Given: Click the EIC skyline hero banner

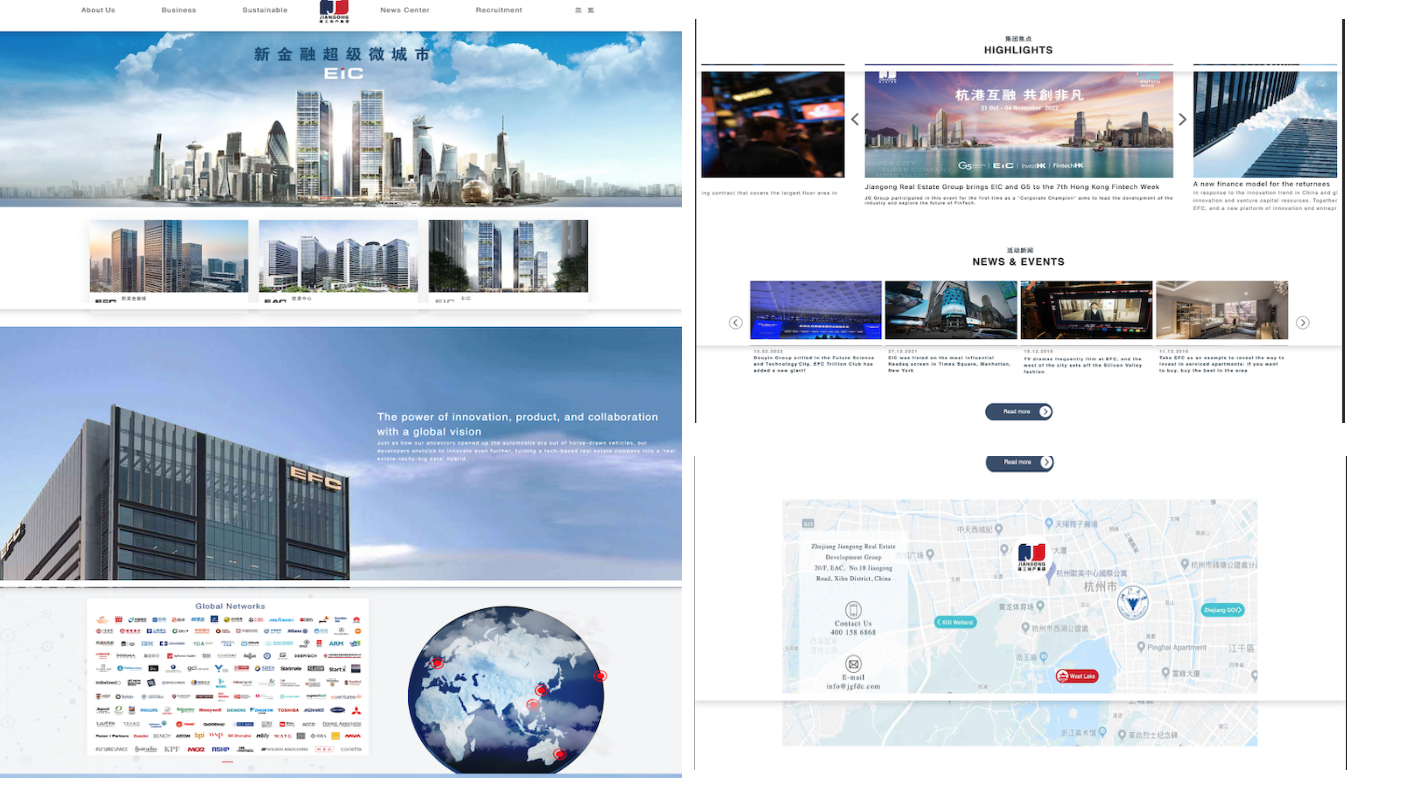Looking at the screenshot, I should [x=341, y=119].
